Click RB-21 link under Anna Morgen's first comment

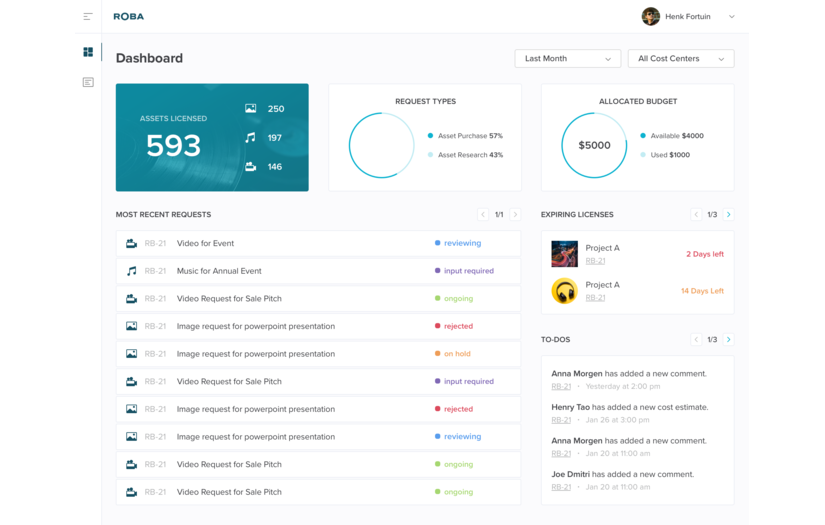tap(561, 386)
